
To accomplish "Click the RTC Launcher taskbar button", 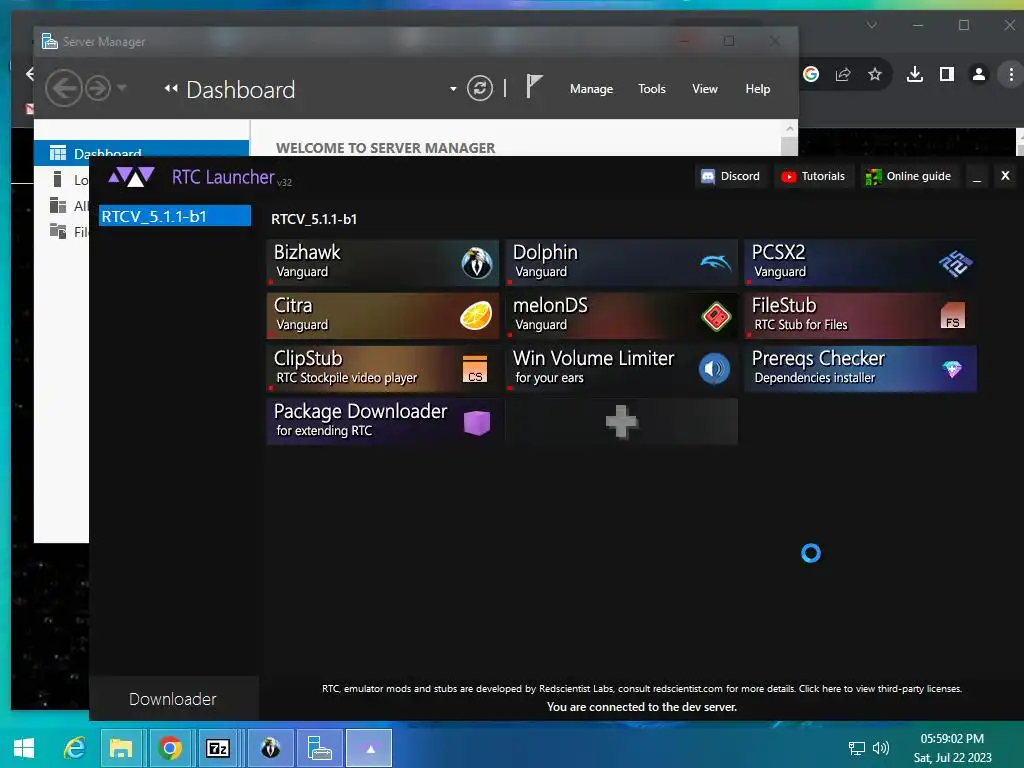I will [370, 748].
